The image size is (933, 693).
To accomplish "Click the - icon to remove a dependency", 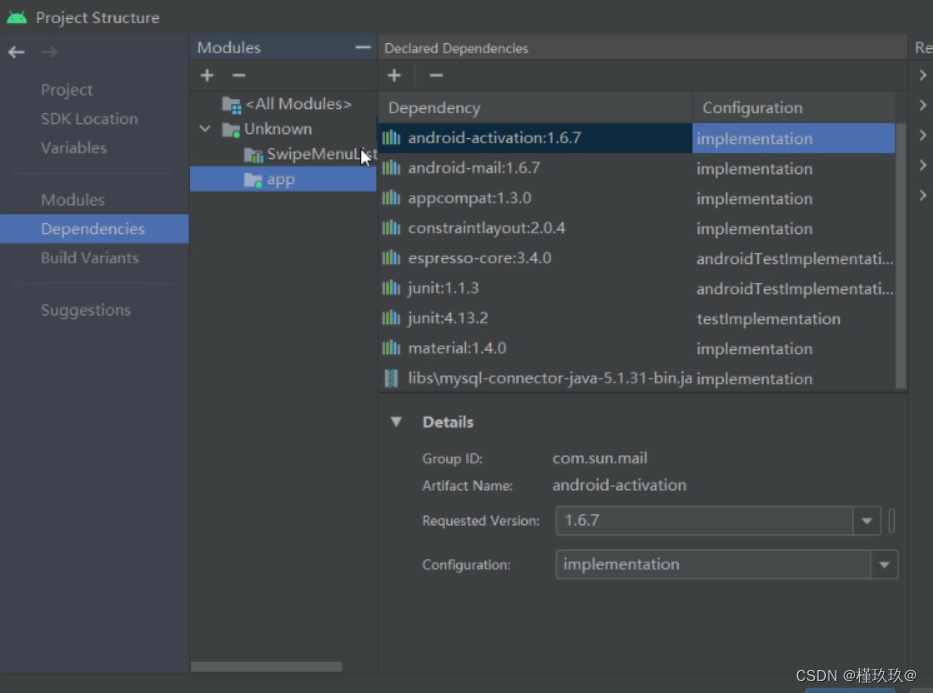I will (x=435, y=75).
